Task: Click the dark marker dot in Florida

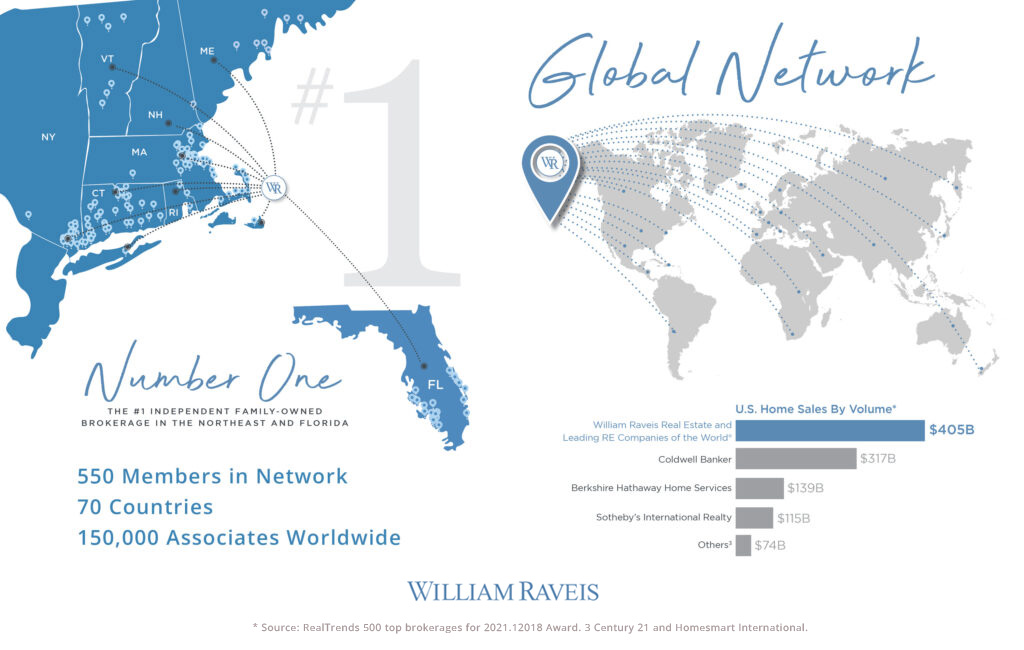Action: (423, 366)
